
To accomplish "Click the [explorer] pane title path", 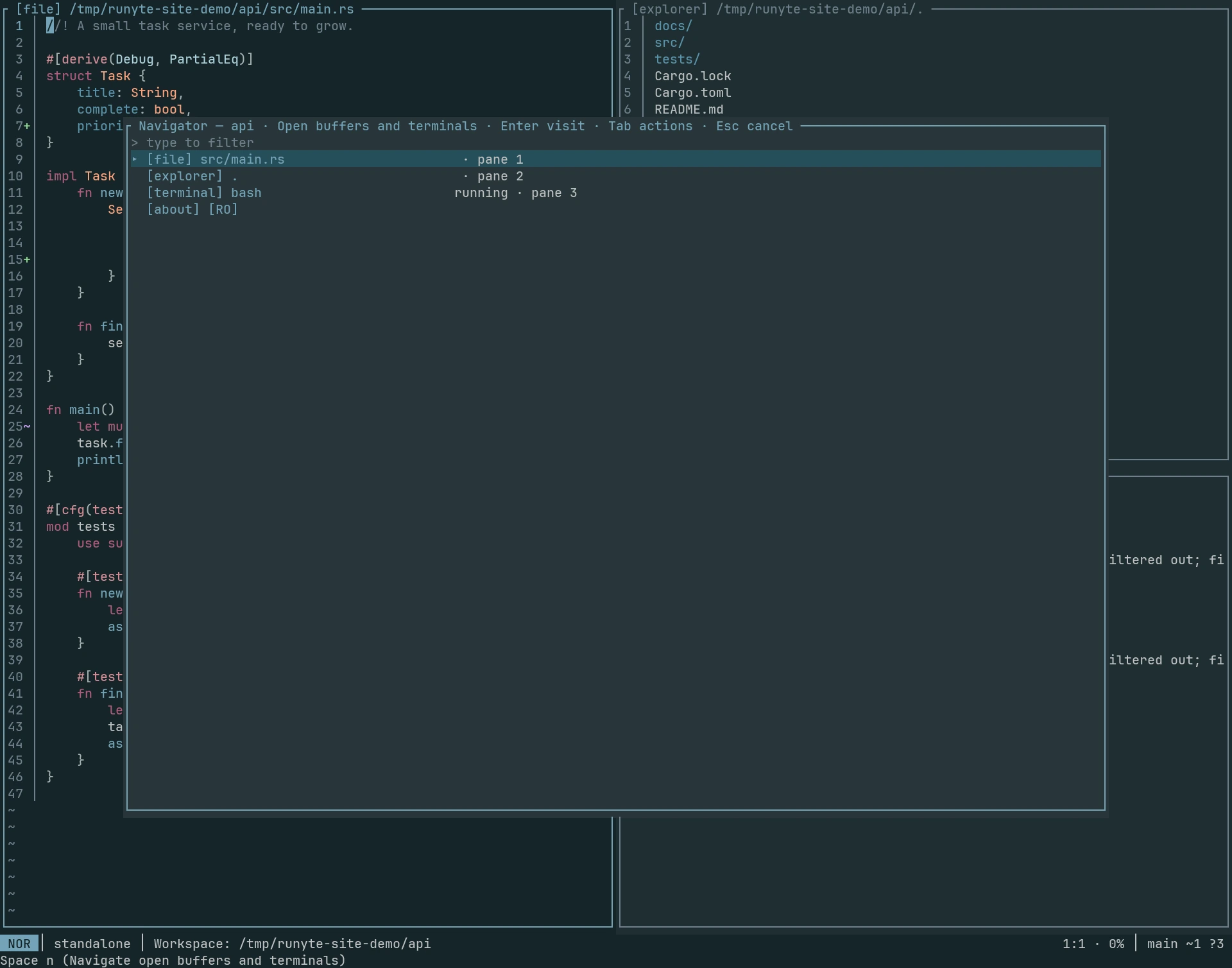I will tap(777, 9).
